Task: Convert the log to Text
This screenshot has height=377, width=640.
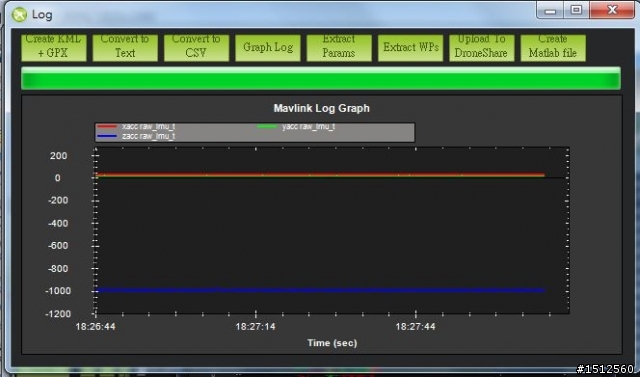Action: [x=125, y=47]
